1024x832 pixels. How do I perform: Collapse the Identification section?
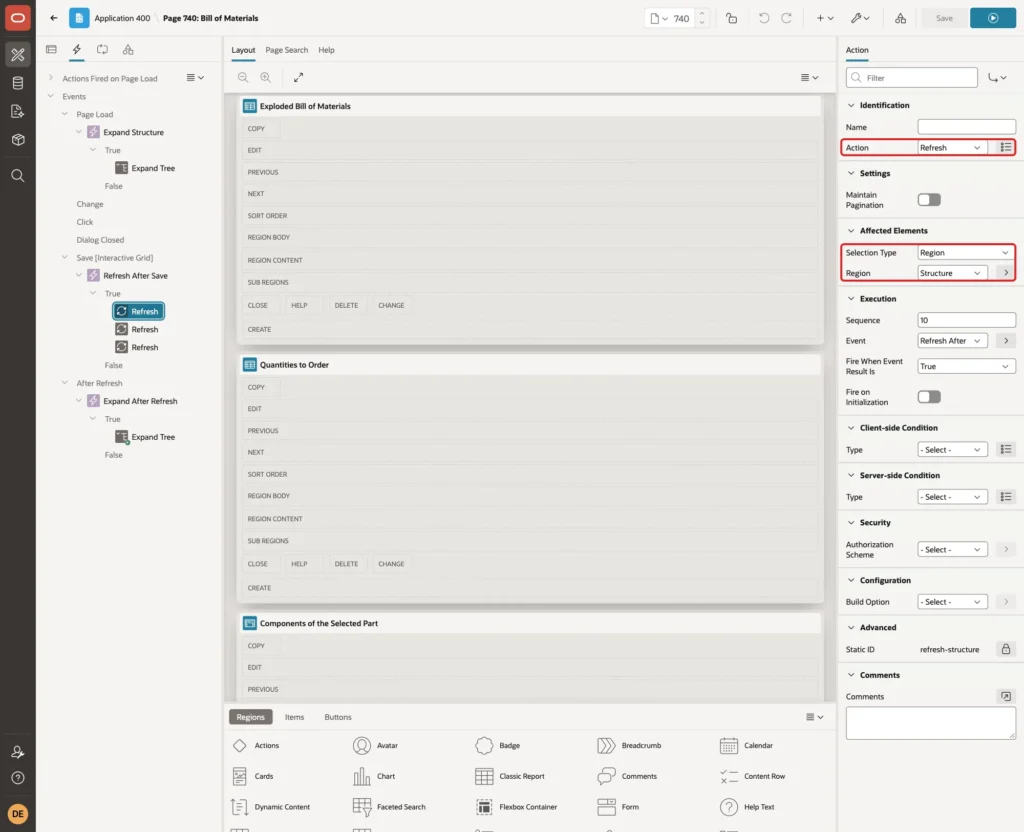851,105
